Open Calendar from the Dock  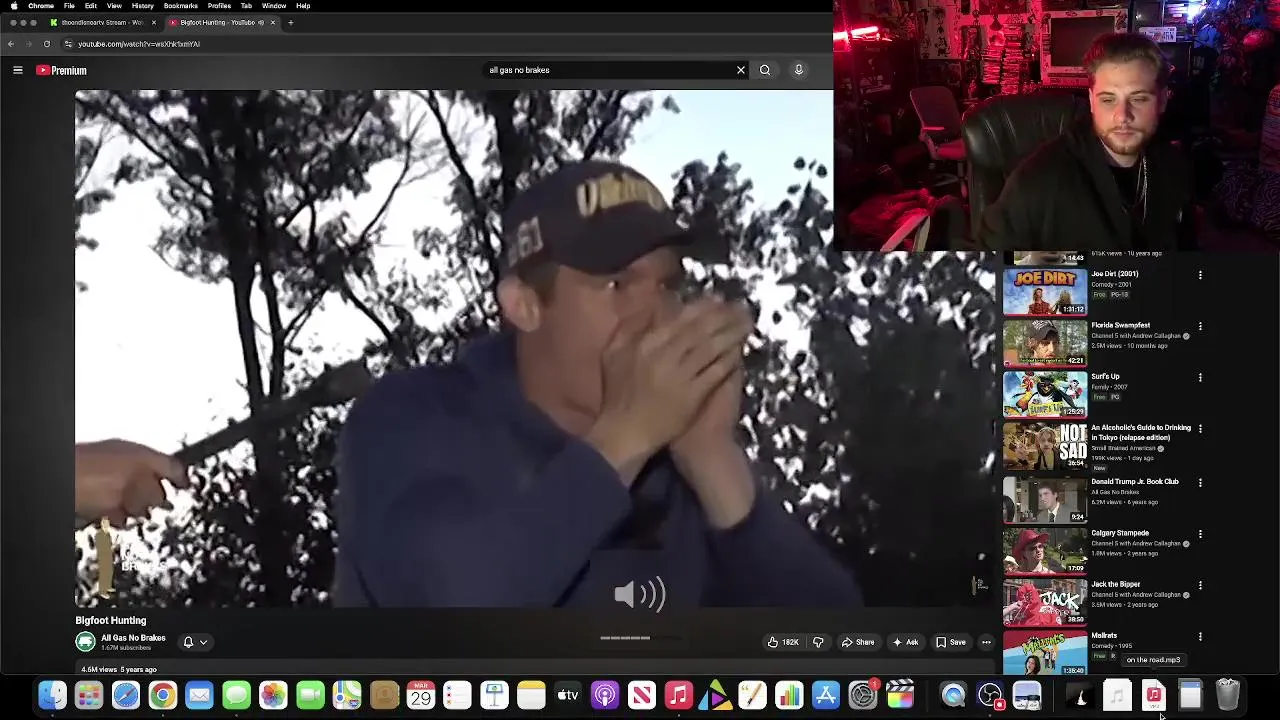421,694
